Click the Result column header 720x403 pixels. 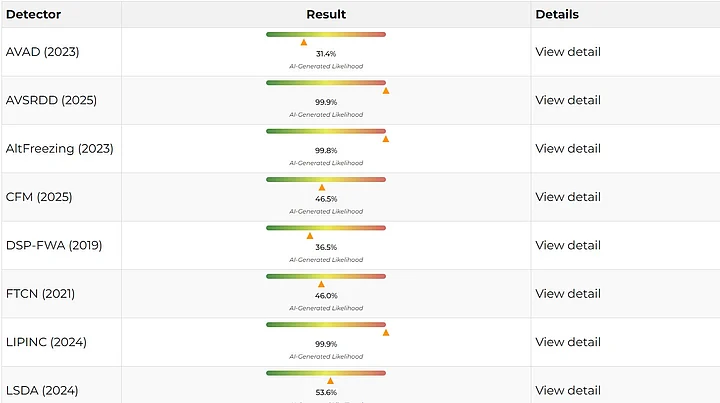tap(326, 14)
